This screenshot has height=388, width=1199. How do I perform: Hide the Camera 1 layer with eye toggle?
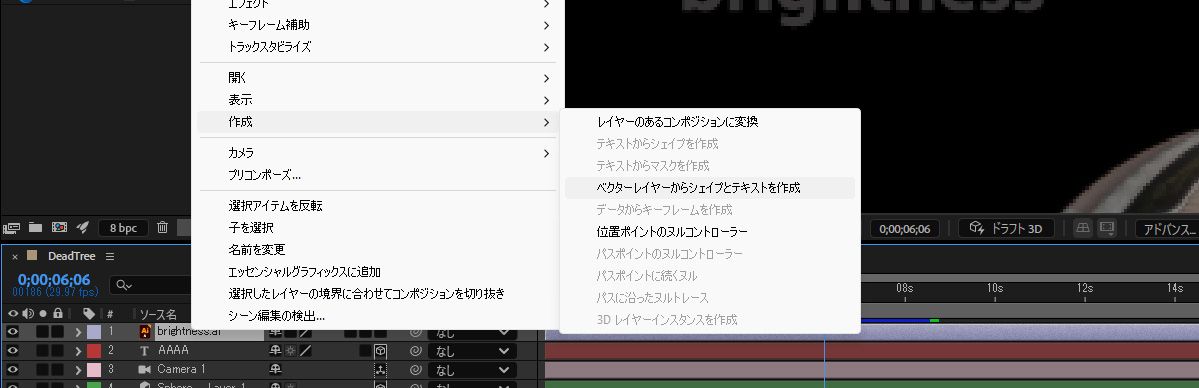coord(12,370)
